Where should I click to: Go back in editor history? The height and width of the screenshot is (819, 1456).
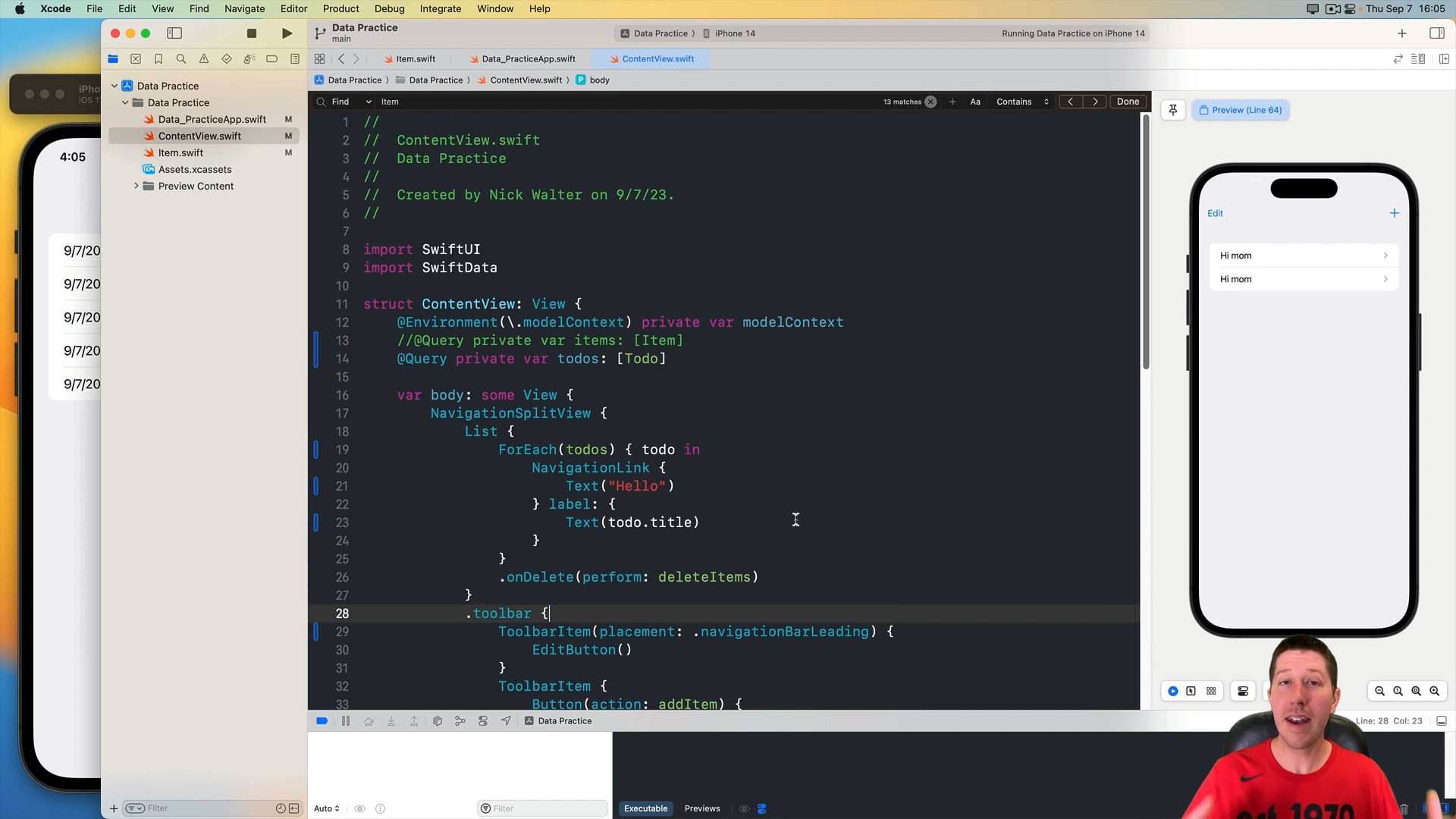tap(341, 59)
